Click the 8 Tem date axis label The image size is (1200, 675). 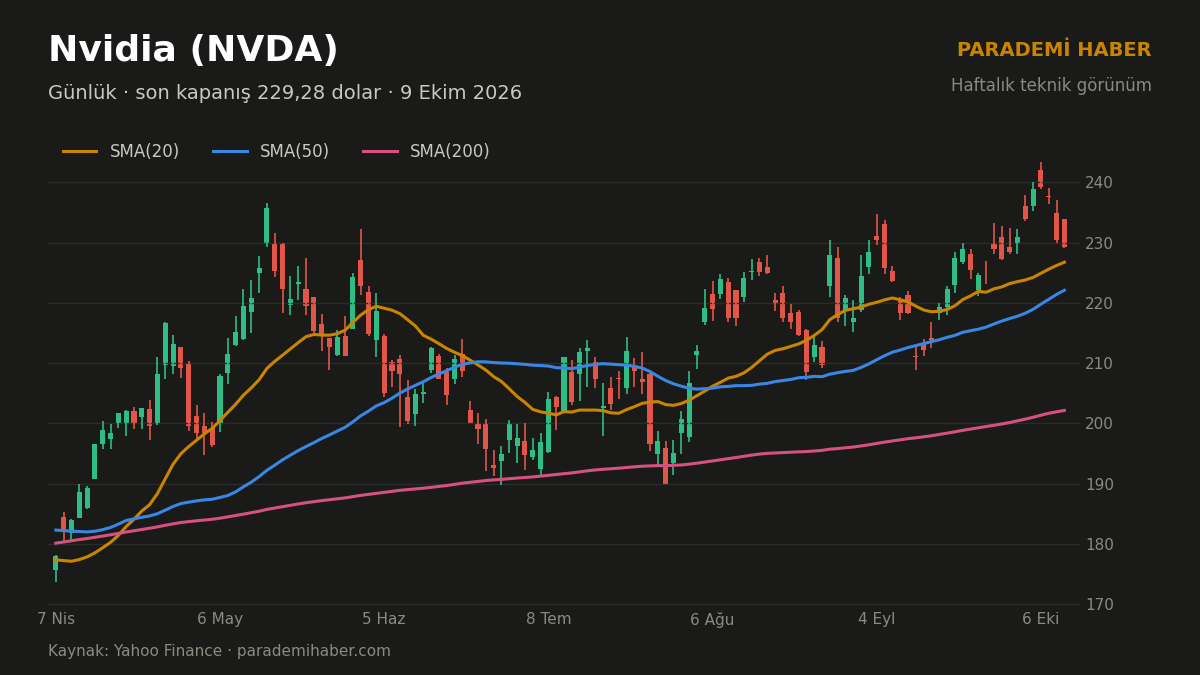[x=549, y=619]
